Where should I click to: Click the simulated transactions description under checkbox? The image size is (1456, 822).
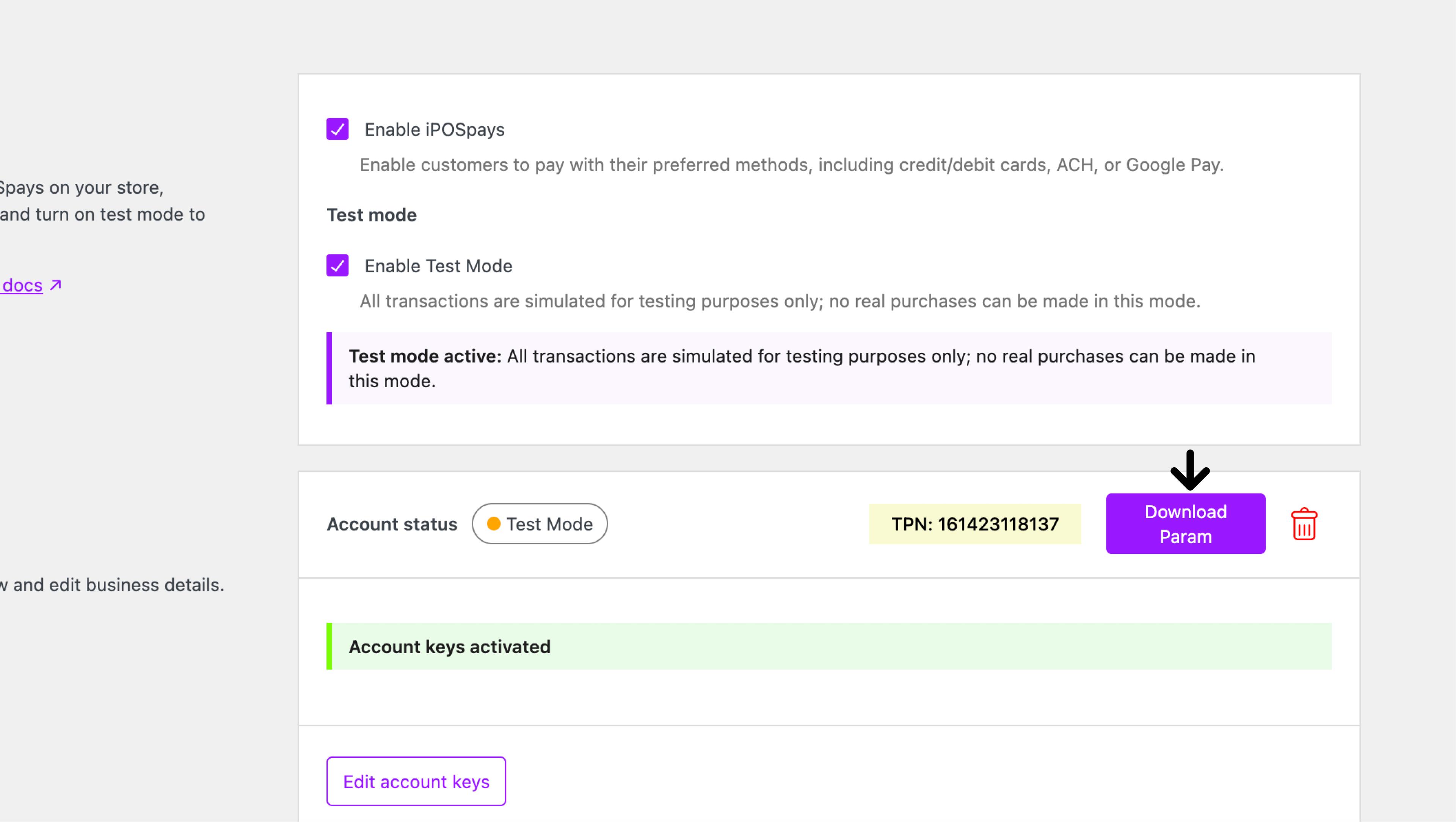click(x=780, y=301)
